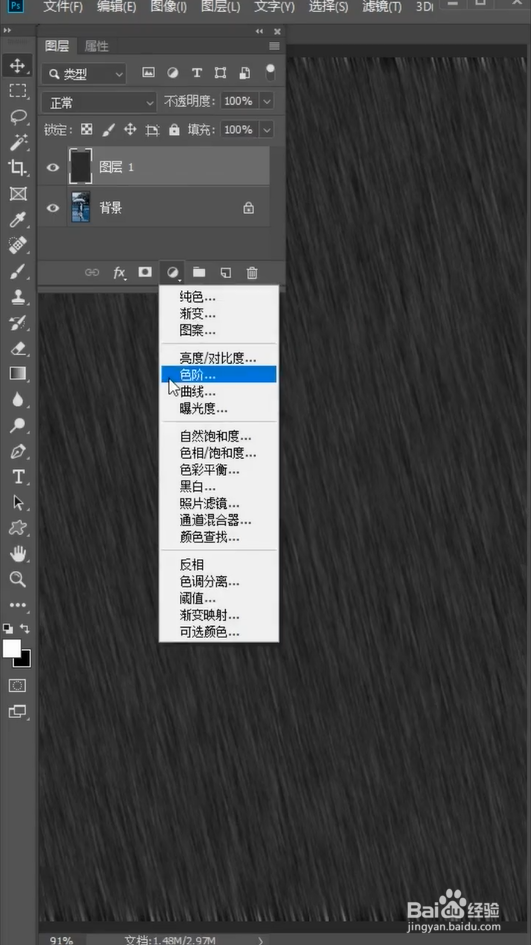Choose 色阶... from adjustment menu
Viewport: 531px width, 945px height.
219,374
